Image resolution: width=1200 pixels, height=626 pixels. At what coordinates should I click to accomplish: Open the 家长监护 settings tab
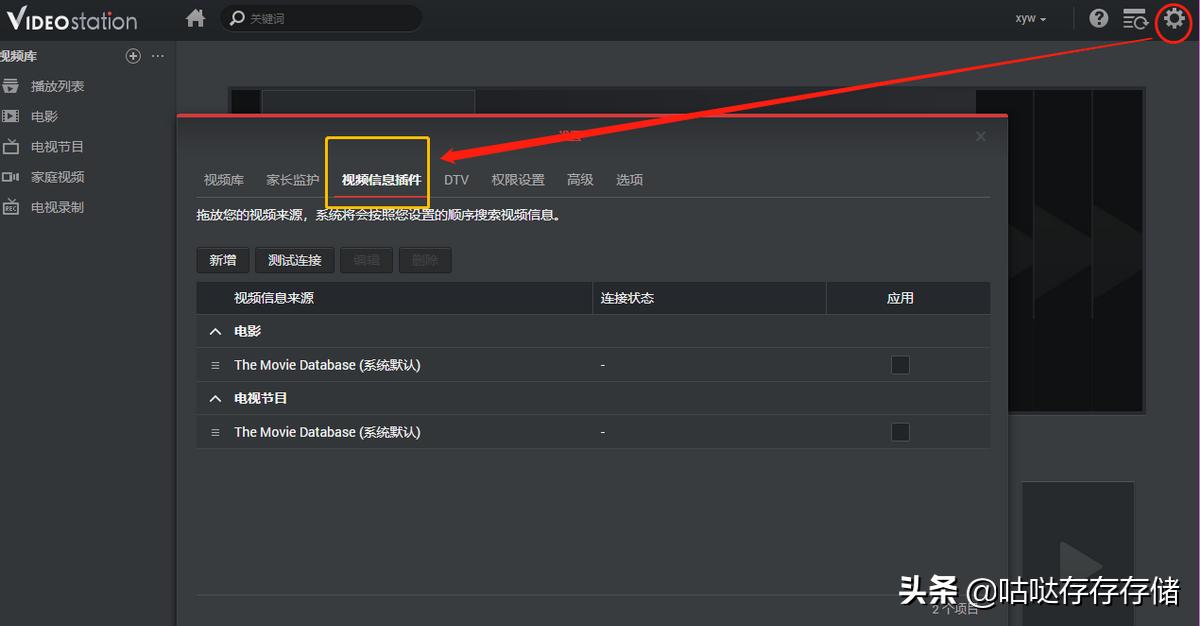291,180
